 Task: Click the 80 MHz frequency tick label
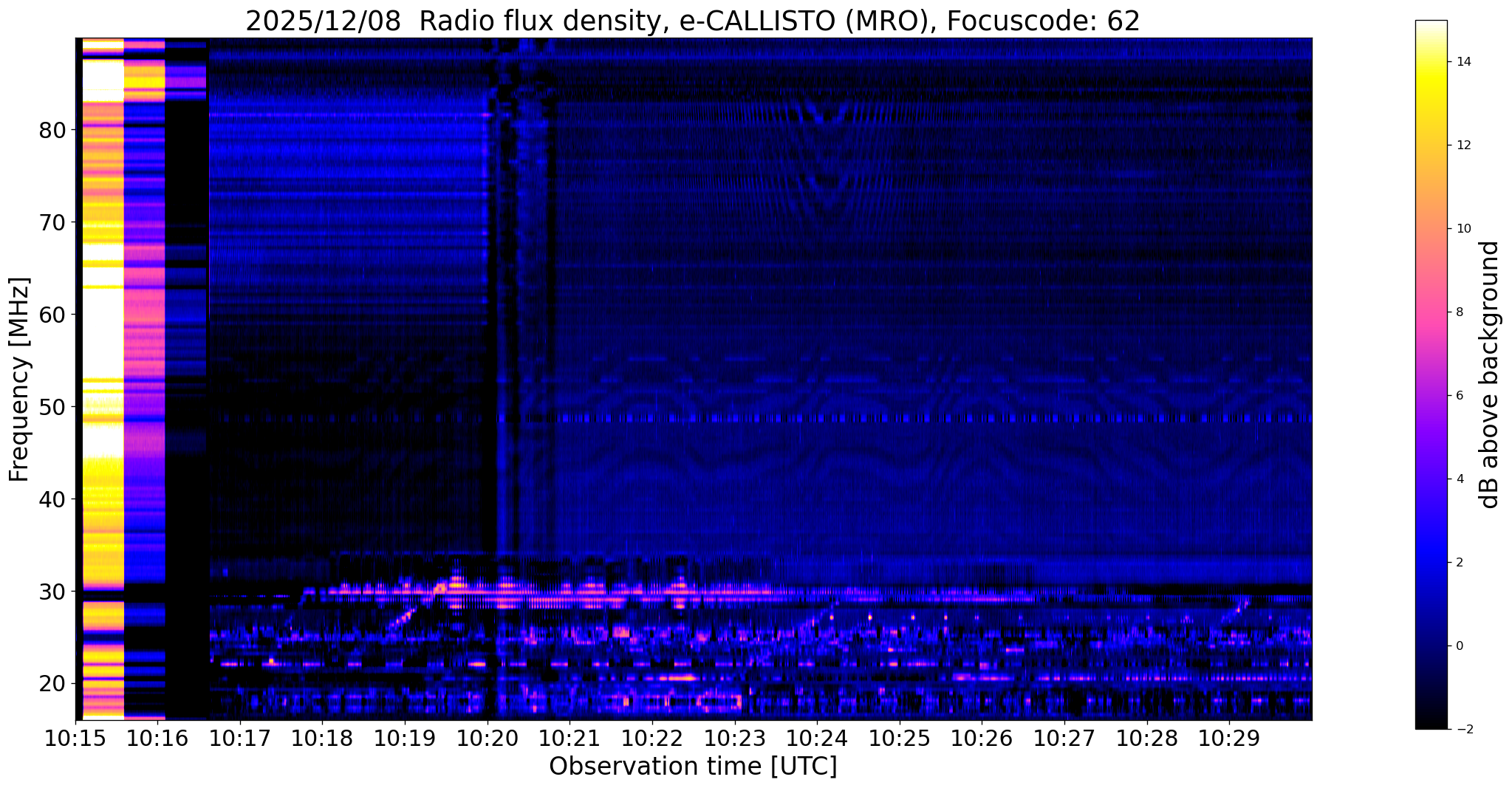[x=52, y=130]
